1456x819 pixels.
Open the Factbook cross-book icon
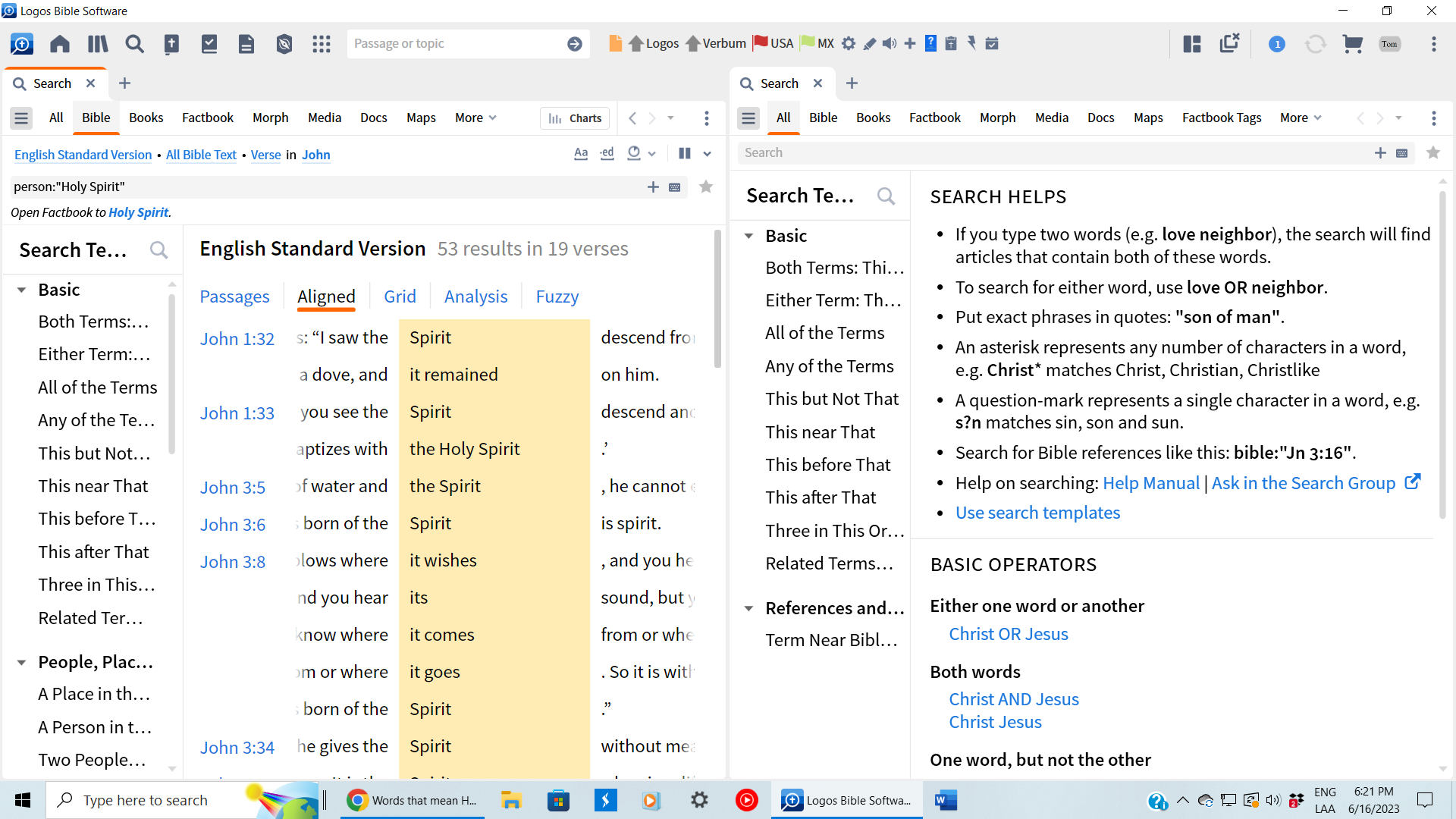click(x=172, y=44)
